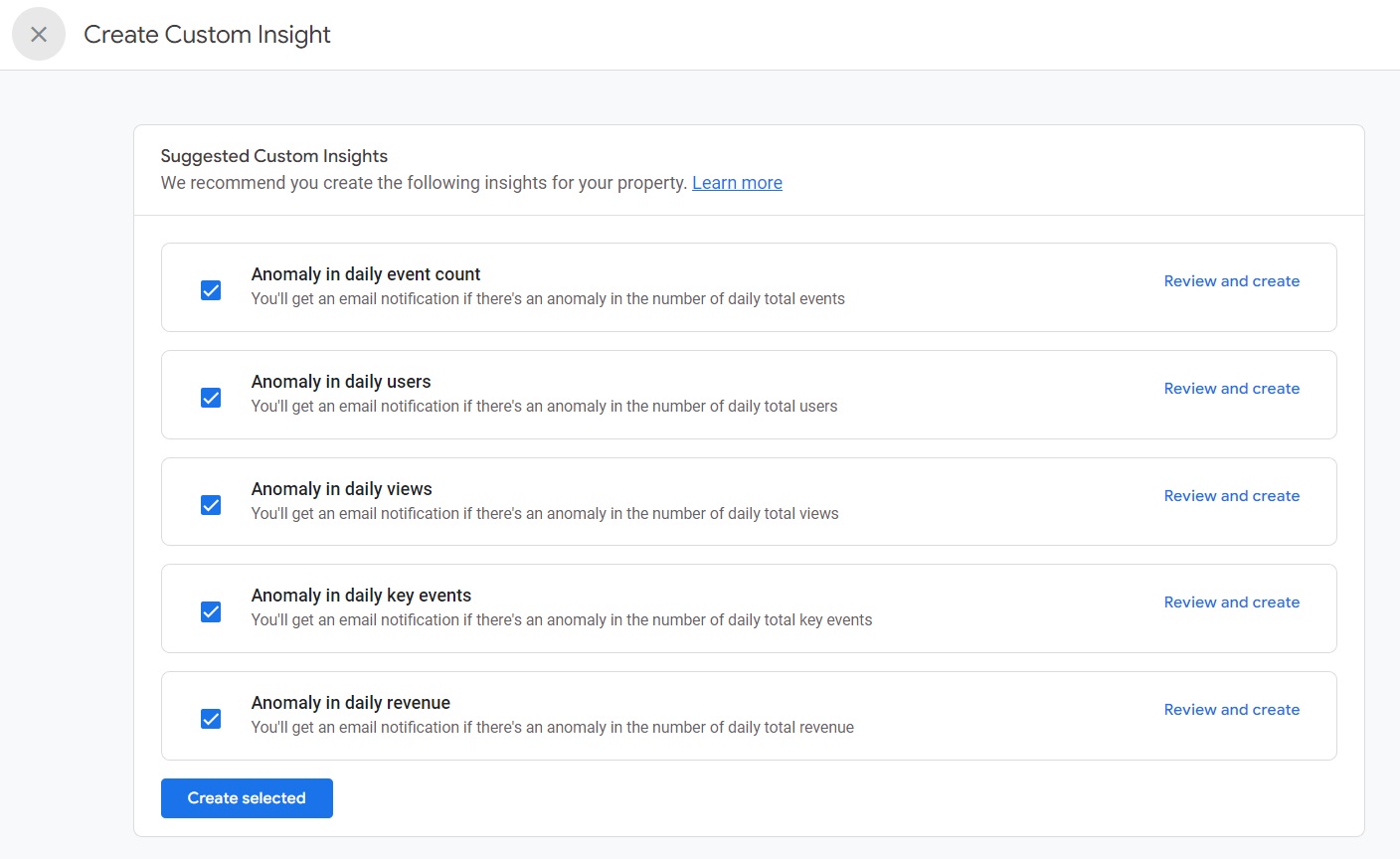1400x859 pixels.
Task: Click the 'Create Custom Insight' page title
Action: 207,35
